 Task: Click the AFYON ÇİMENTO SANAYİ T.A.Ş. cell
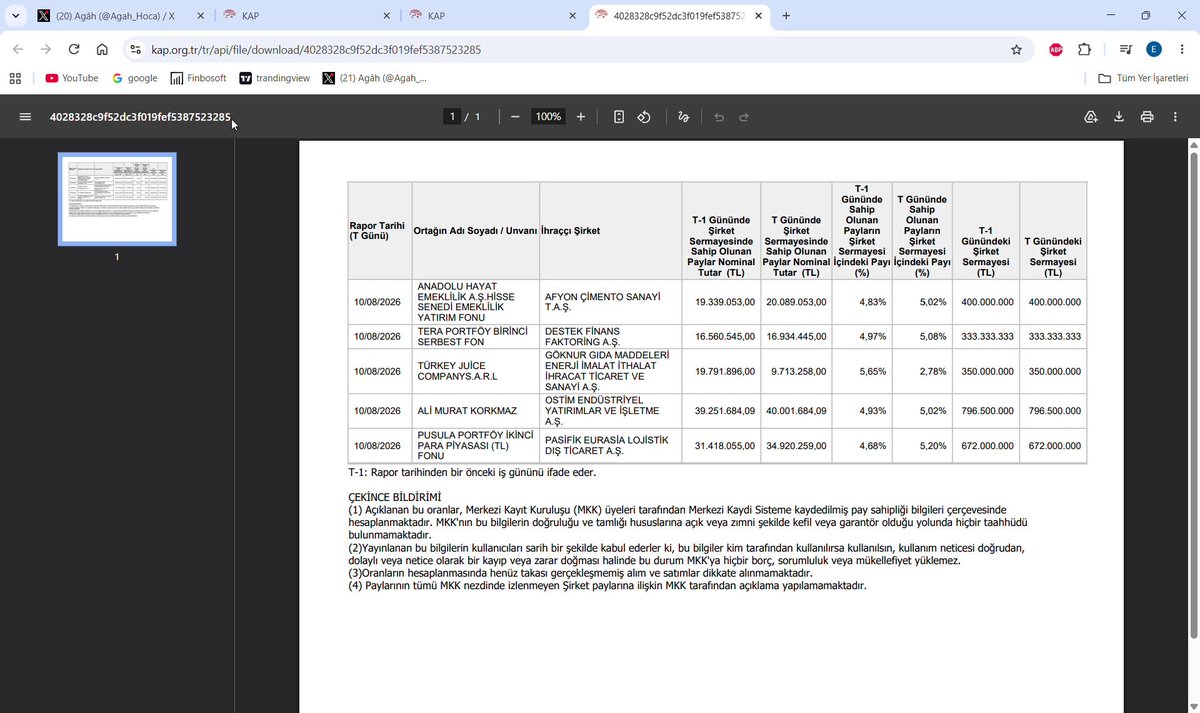pyautogui.click(x=610, y=302)
